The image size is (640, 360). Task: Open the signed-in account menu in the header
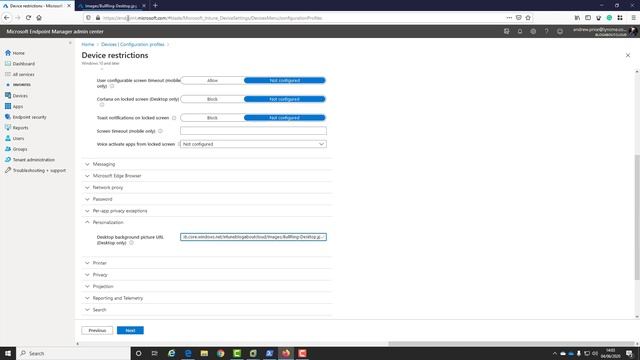pyautogui.click(x=604, y=31)
